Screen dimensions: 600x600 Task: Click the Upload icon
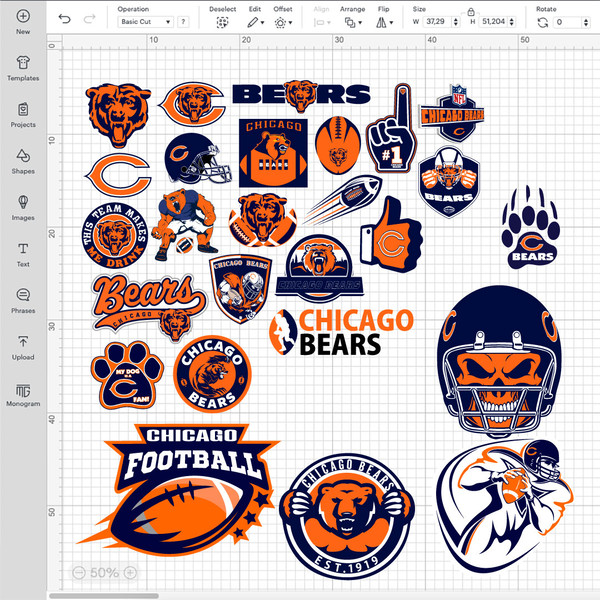pyautogui.click(x=23, y=341)
